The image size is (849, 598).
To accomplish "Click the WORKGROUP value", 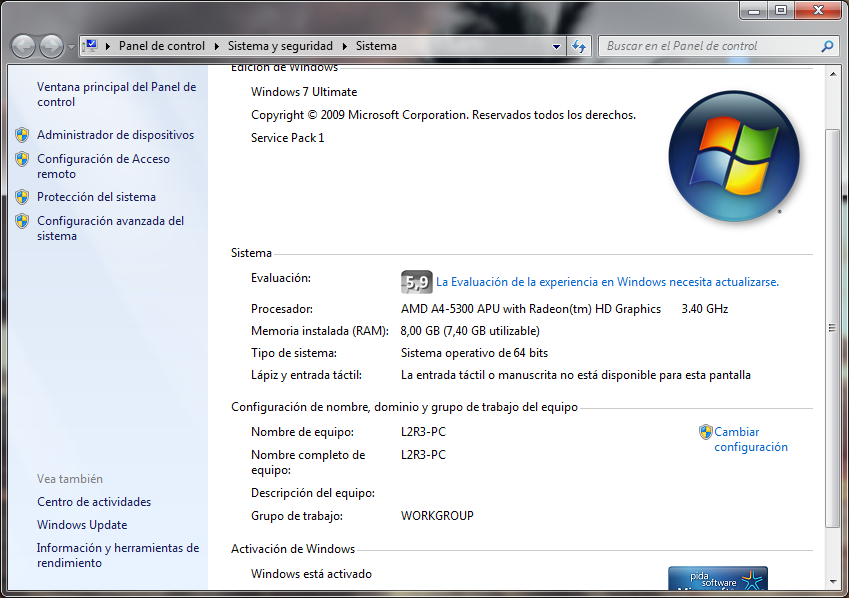I will [x=437, y=516].
